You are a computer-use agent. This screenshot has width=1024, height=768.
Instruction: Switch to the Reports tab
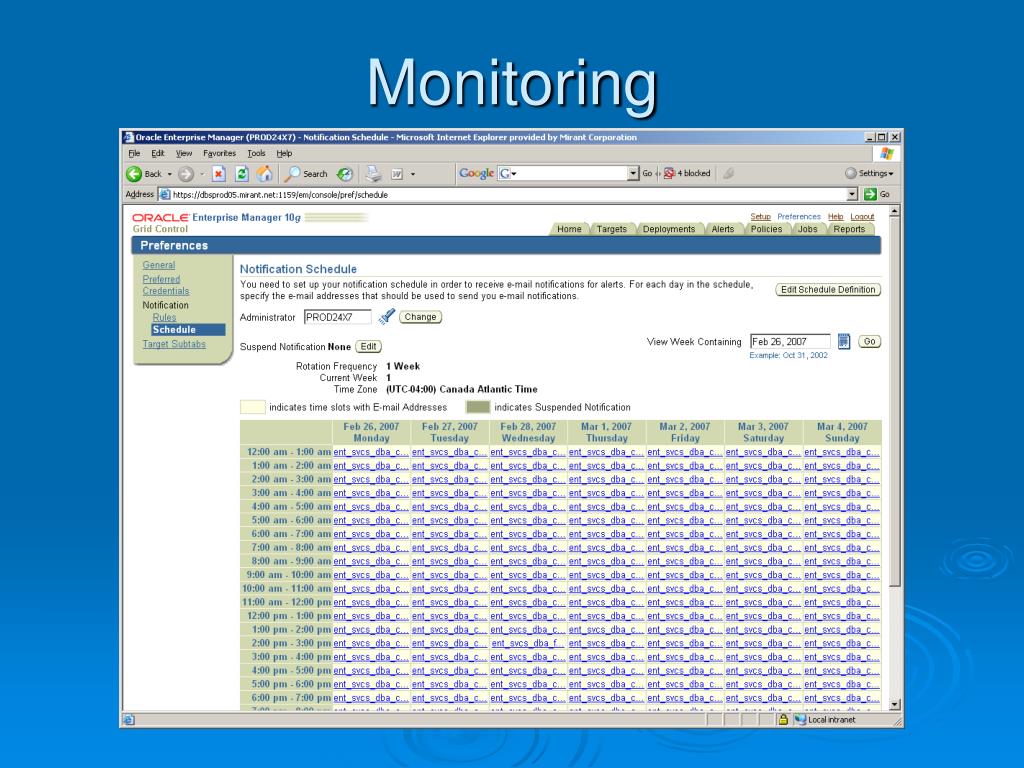pyautogui.click(x=849, y=229)
